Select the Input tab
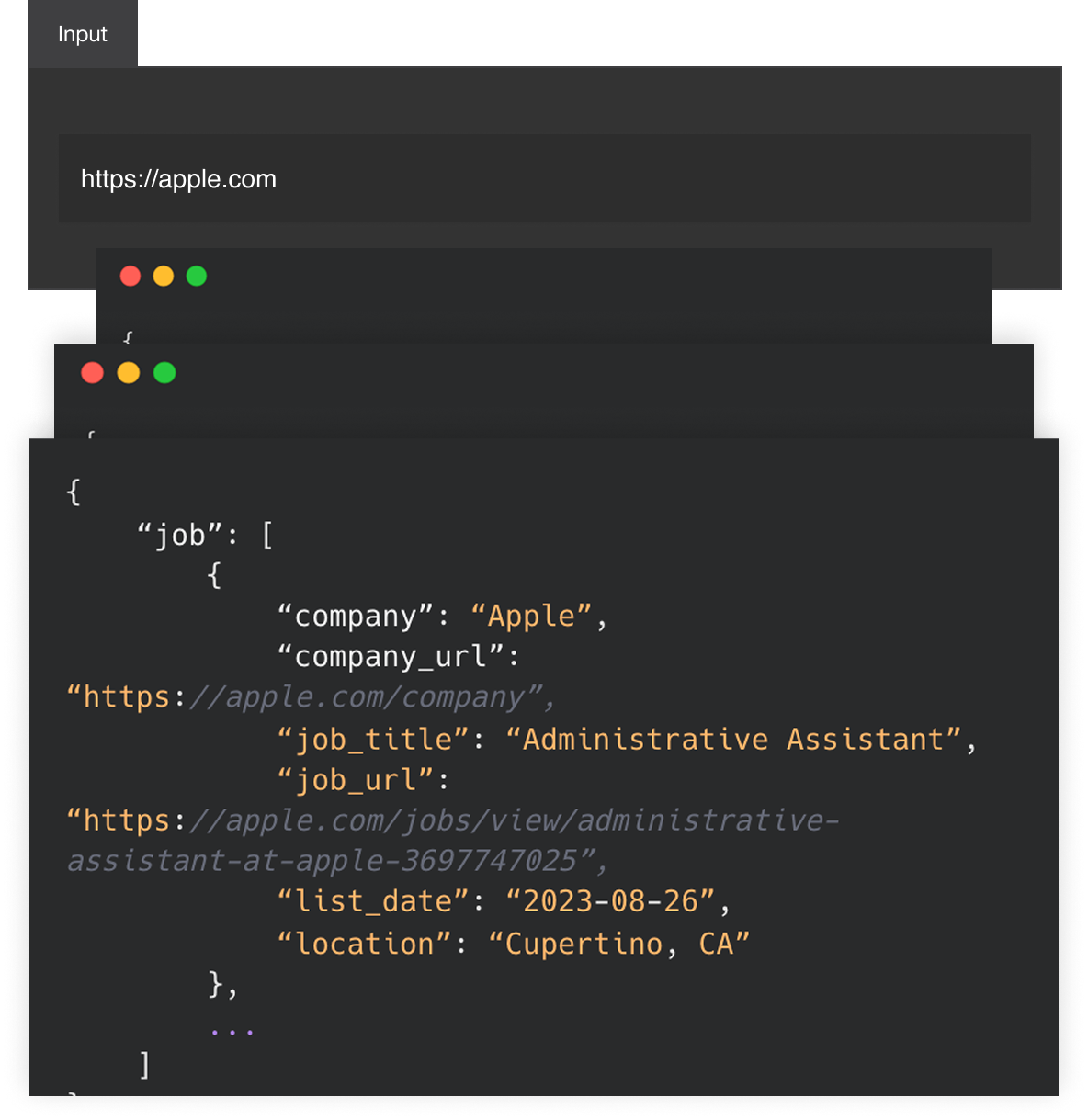1088x1120 pixels. (x=82, y=34)
